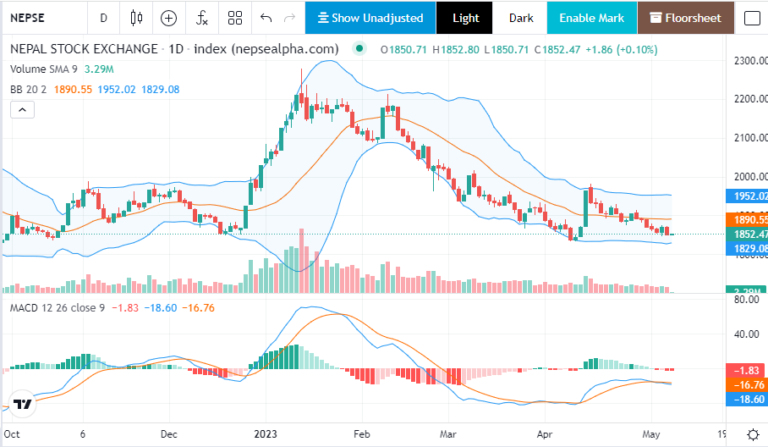Open the indicators (fx) menu
768x447 pixels.
[202, 18]
